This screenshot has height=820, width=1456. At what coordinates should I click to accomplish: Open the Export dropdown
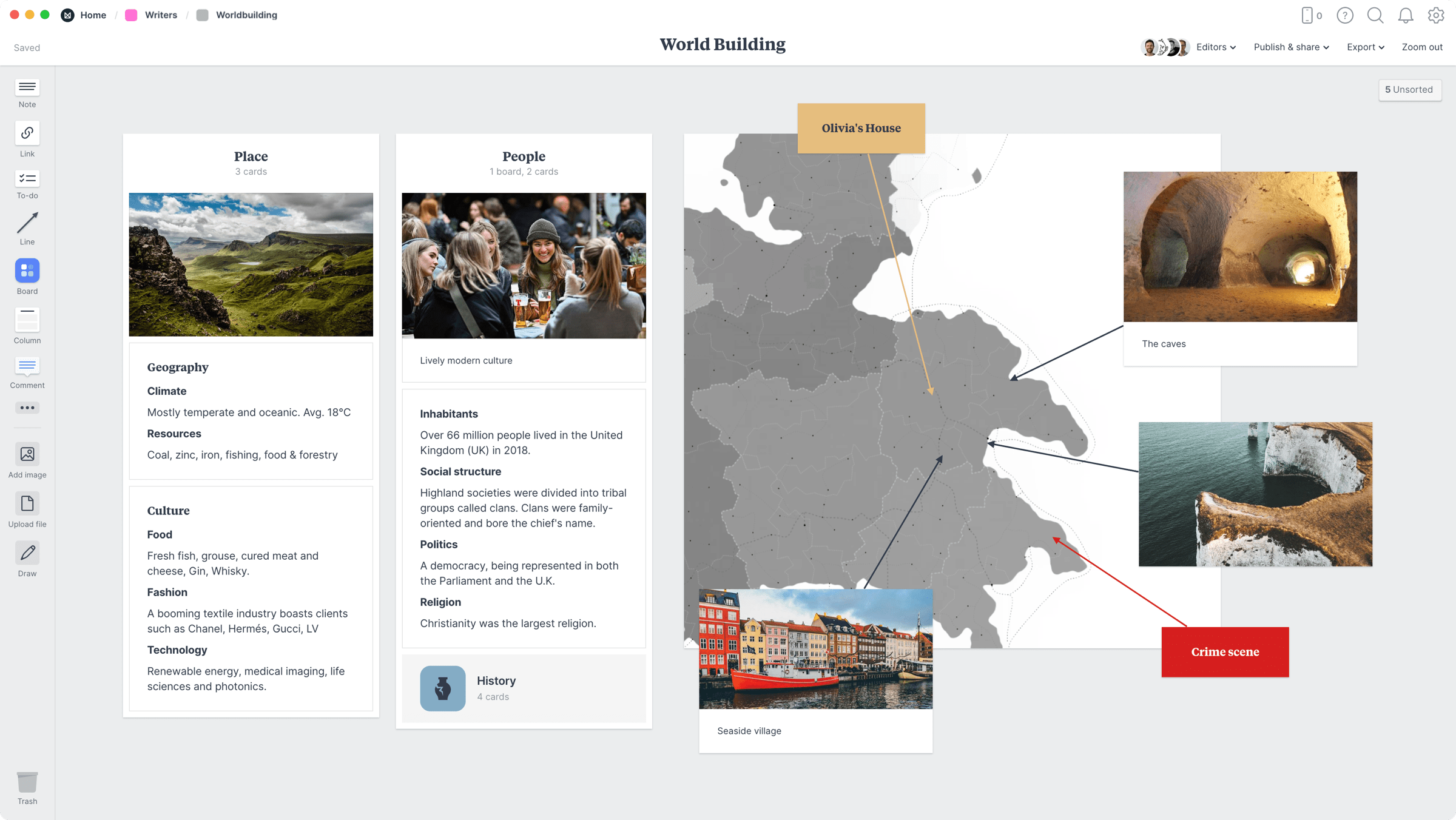[x=1365, y=47]
